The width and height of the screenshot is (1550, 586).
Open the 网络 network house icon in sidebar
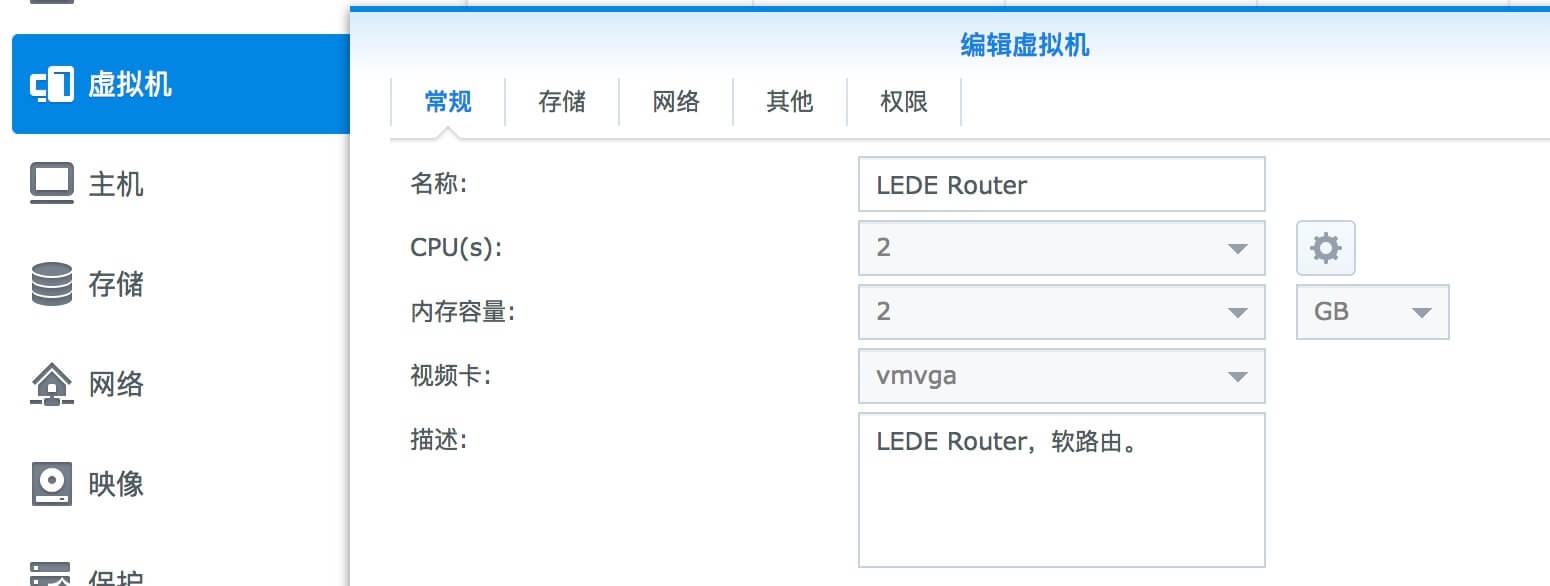pyautogui.click(x=52, y=384)
